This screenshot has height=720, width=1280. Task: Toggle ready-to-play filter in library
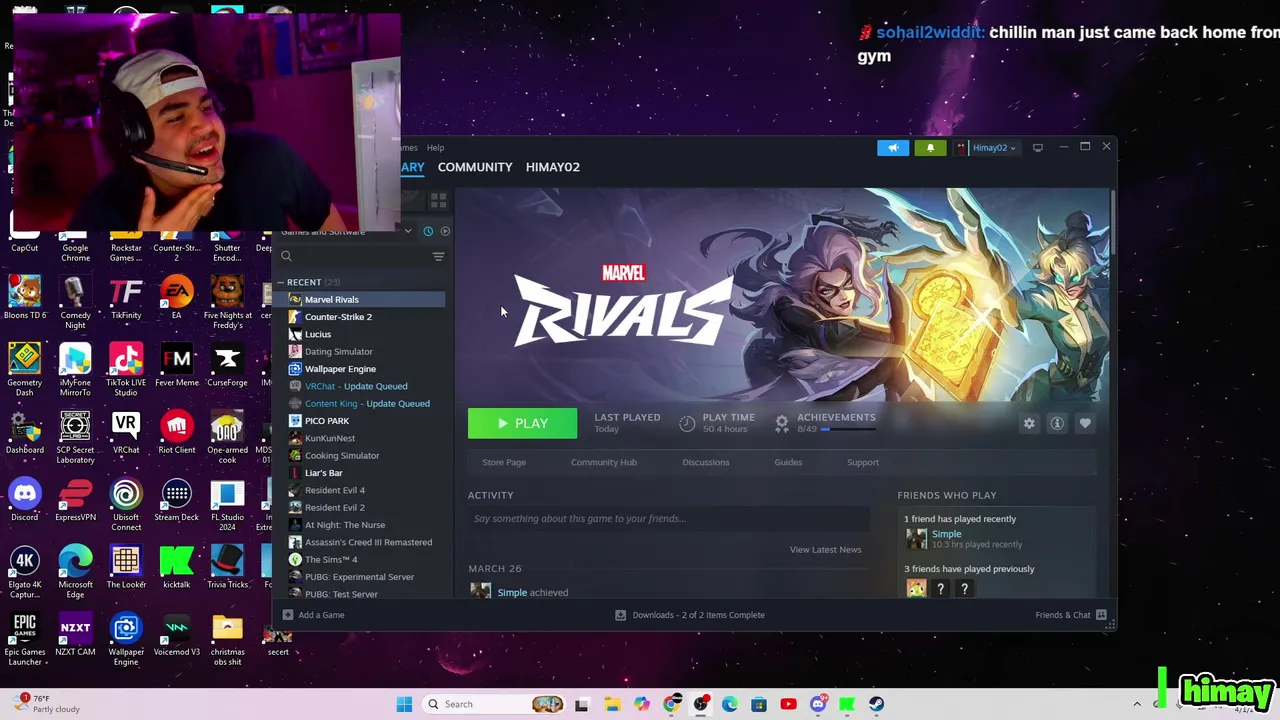point(445,232)
